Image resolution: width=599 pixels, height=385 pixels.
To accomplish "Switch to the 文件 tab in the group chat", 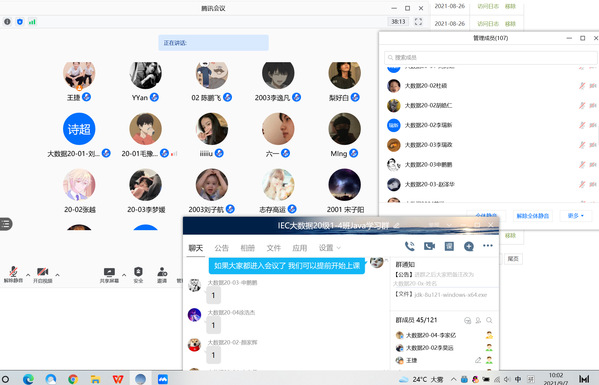I will click(x=274, y=248).
